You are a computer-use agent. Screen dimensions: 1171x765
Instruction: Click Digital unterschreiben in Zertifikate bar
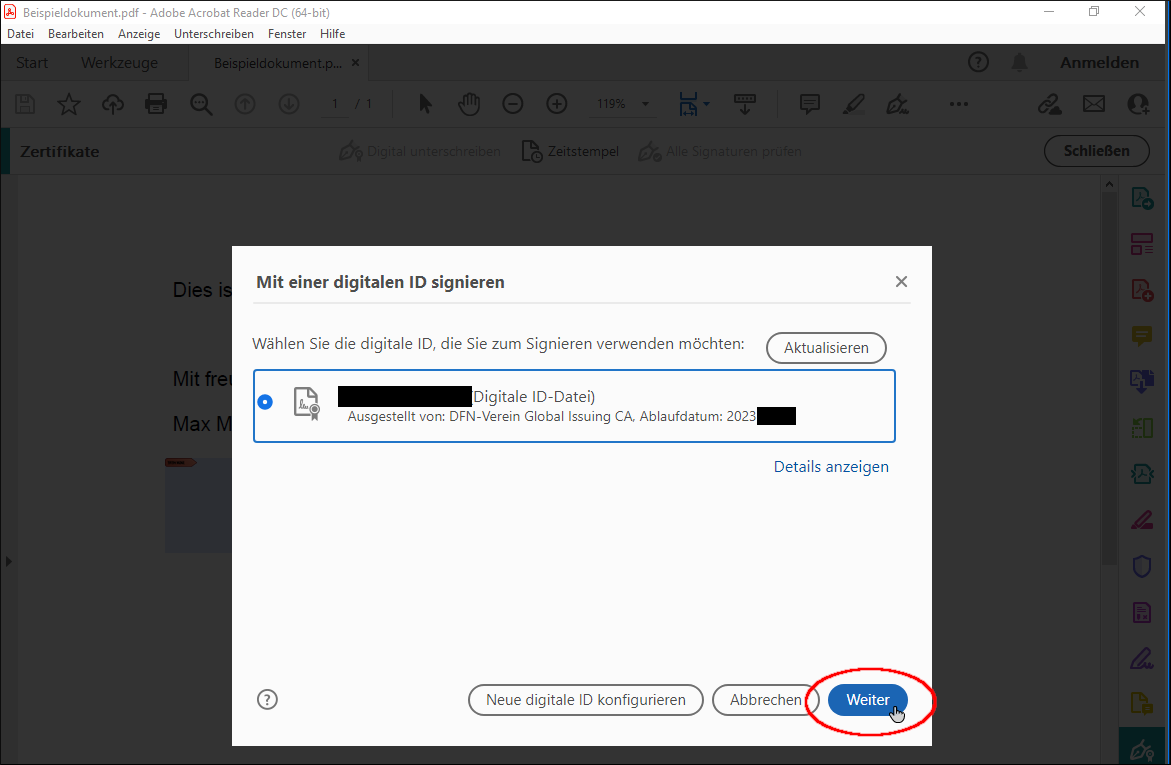tap(420, 151)
